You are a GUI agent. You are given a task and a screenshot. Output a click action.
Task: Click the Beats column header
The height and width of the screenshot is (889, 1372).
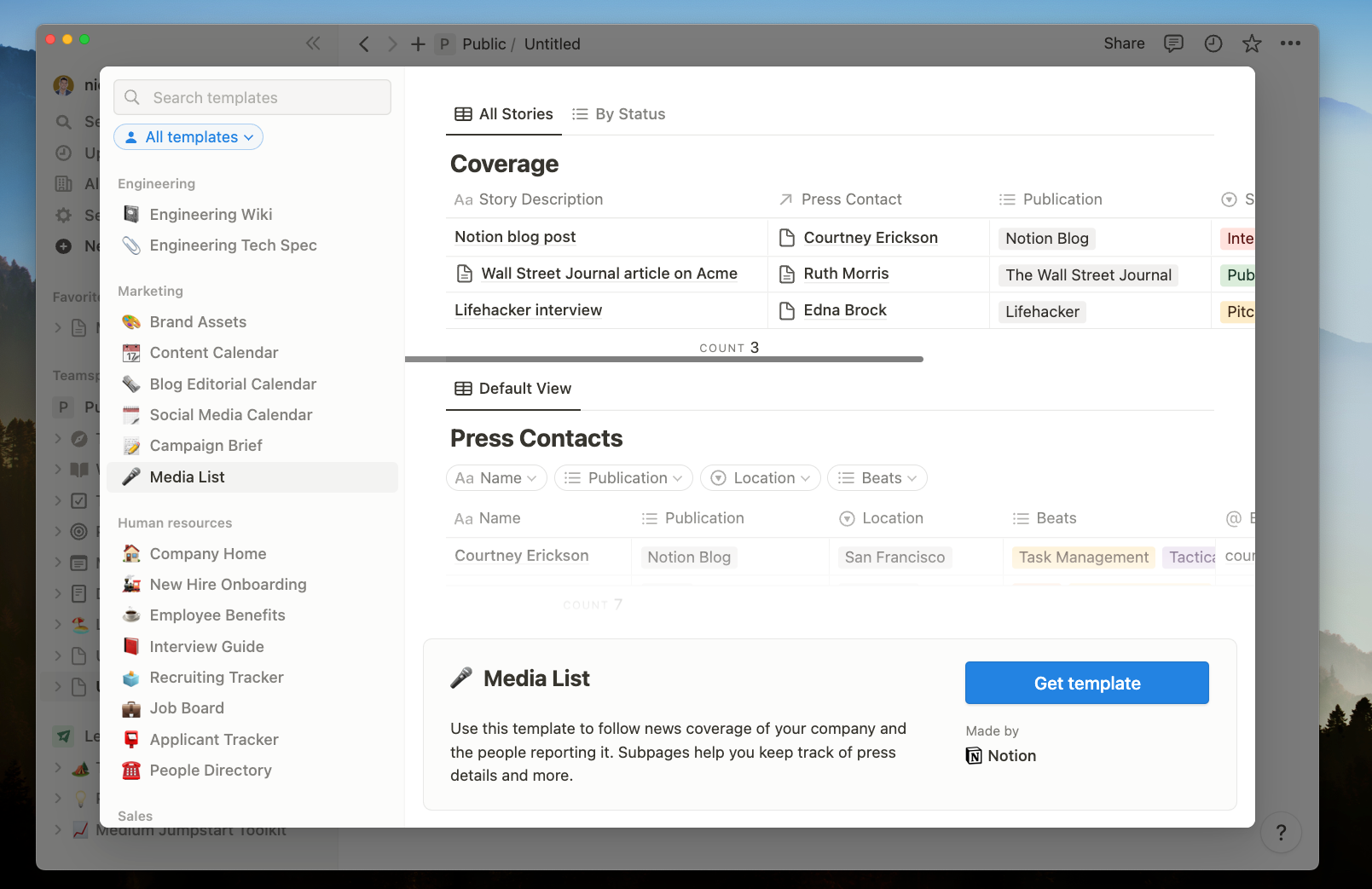[x=1045, y=518]
